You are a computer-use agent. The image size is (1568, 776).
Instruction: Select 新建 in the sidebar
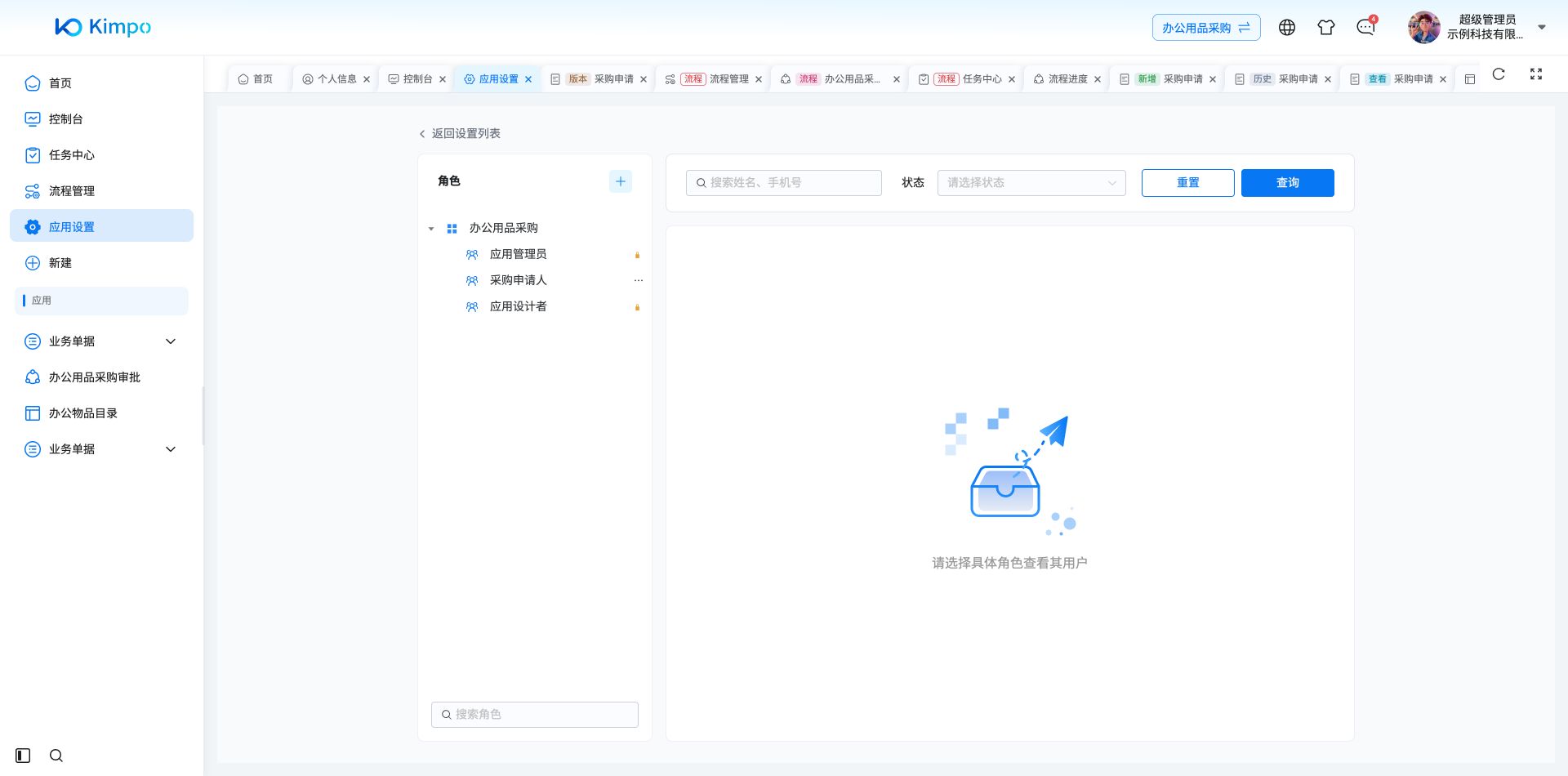pos(101,263)
